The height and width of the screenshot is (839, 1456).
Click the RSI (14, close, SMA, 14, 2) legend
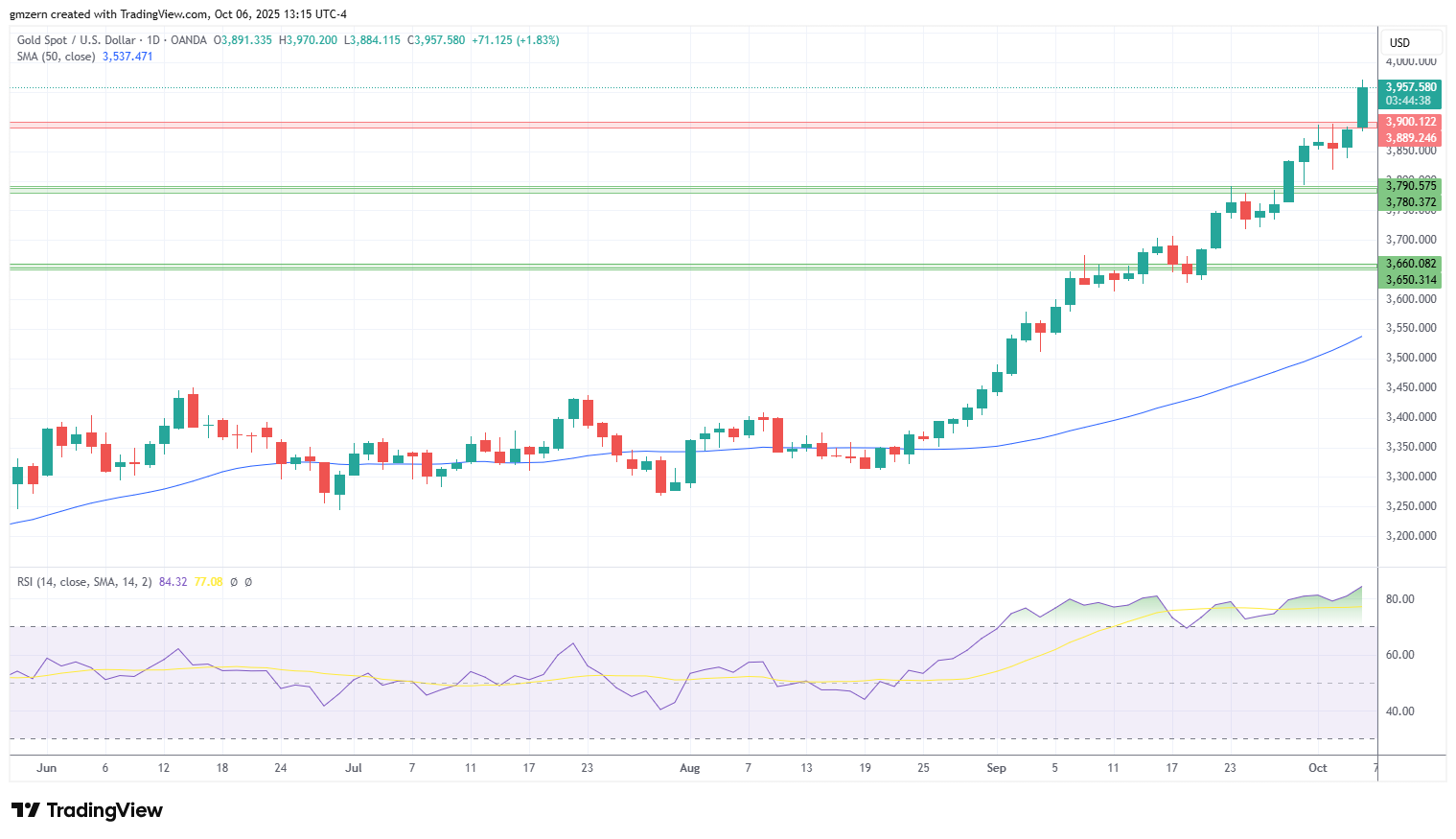coord(84,582)
